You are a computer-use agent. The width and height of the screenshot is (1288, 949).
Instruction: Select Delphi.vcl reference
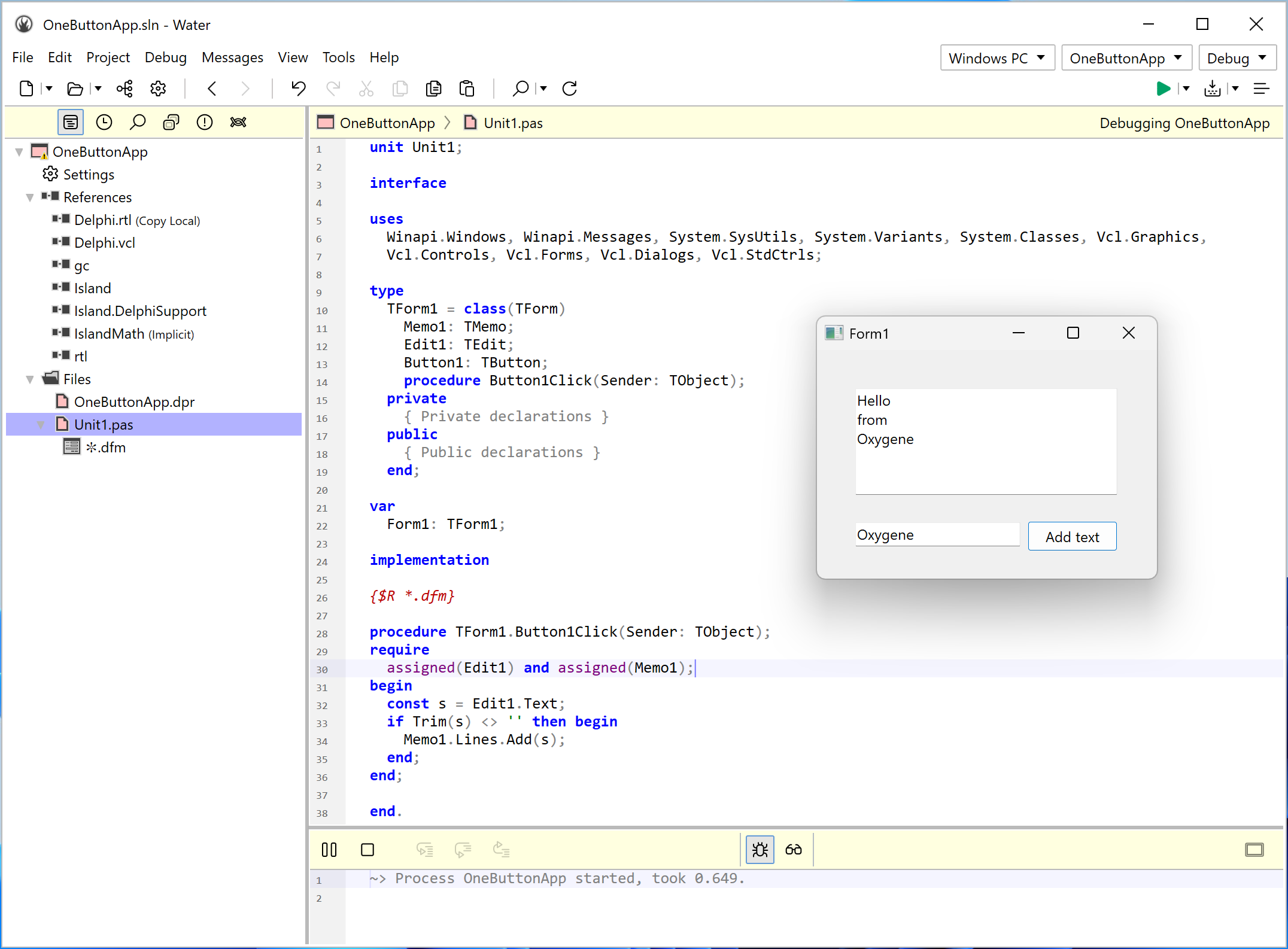click(105, 243)
